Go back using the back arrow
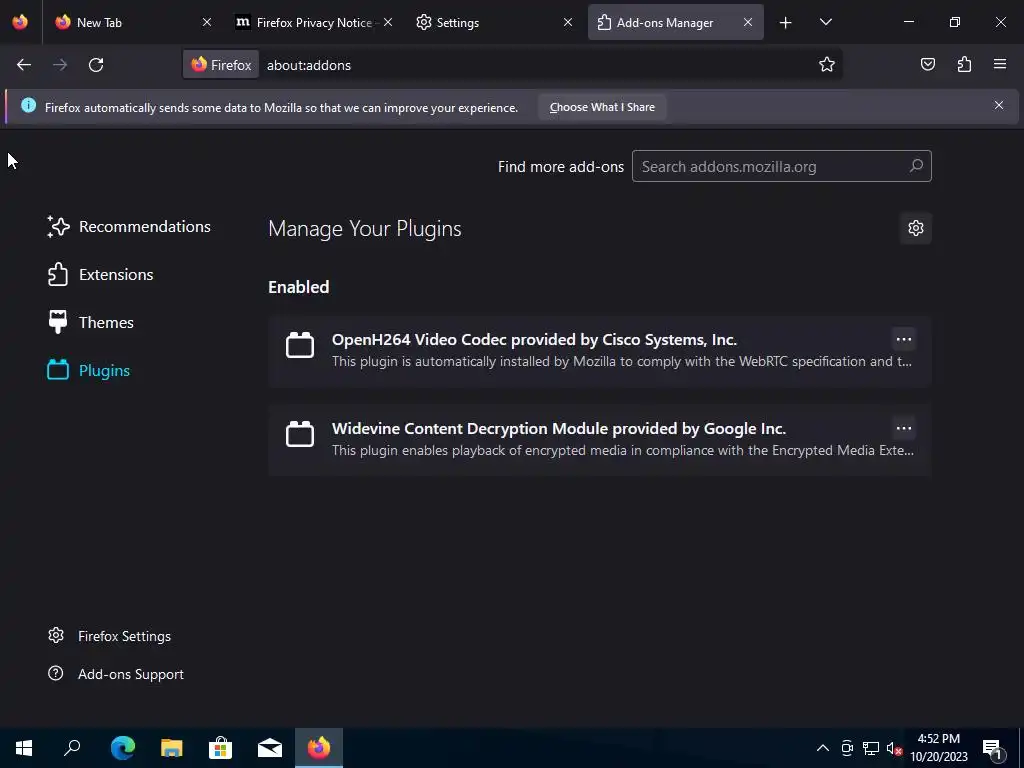 pyautogui.click(x=24, y=65)
